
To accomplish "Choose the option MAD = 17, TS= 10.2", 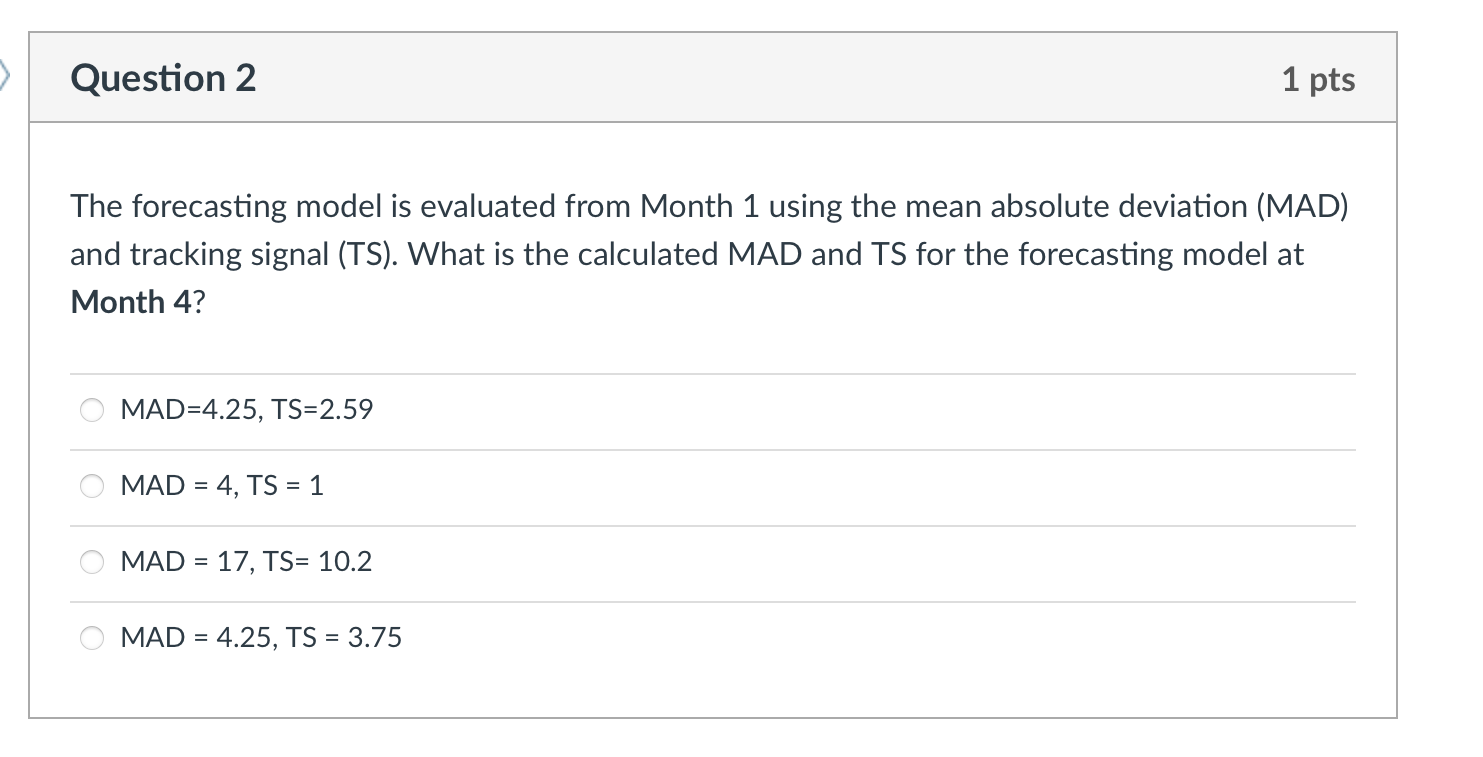I will 91,562.
